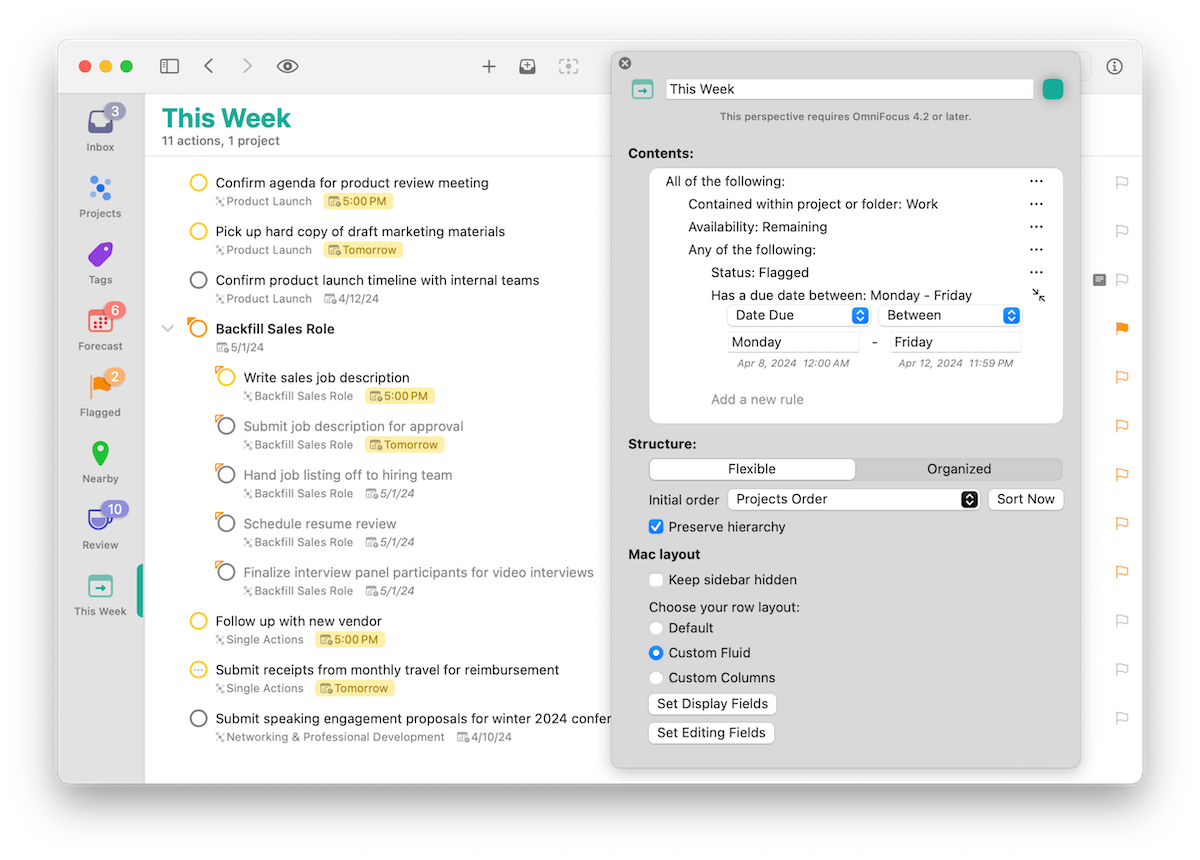Toggle flag on Backfill Sales Role project
Screen dimensions: 1200x860
[1122, 328]
